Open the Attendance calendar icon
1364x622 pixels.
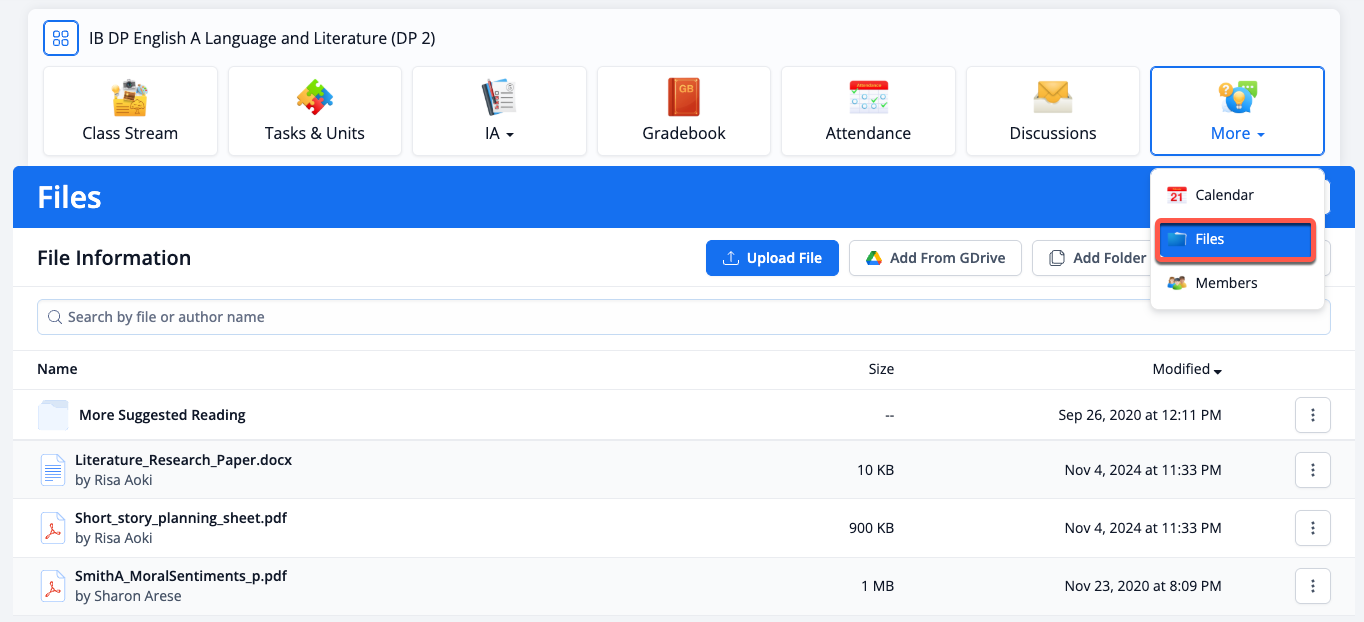point(868,98)
